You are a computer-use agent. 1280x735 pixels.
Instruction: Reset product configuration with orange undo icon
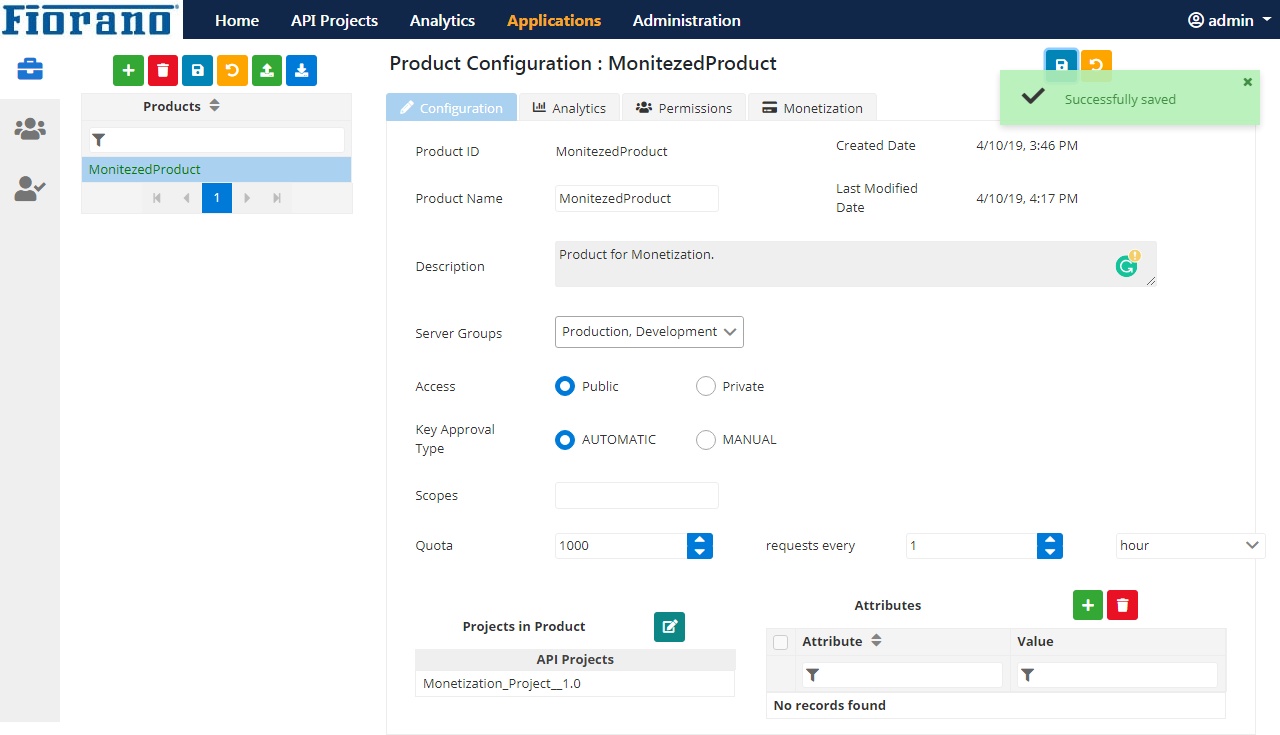1096,63
